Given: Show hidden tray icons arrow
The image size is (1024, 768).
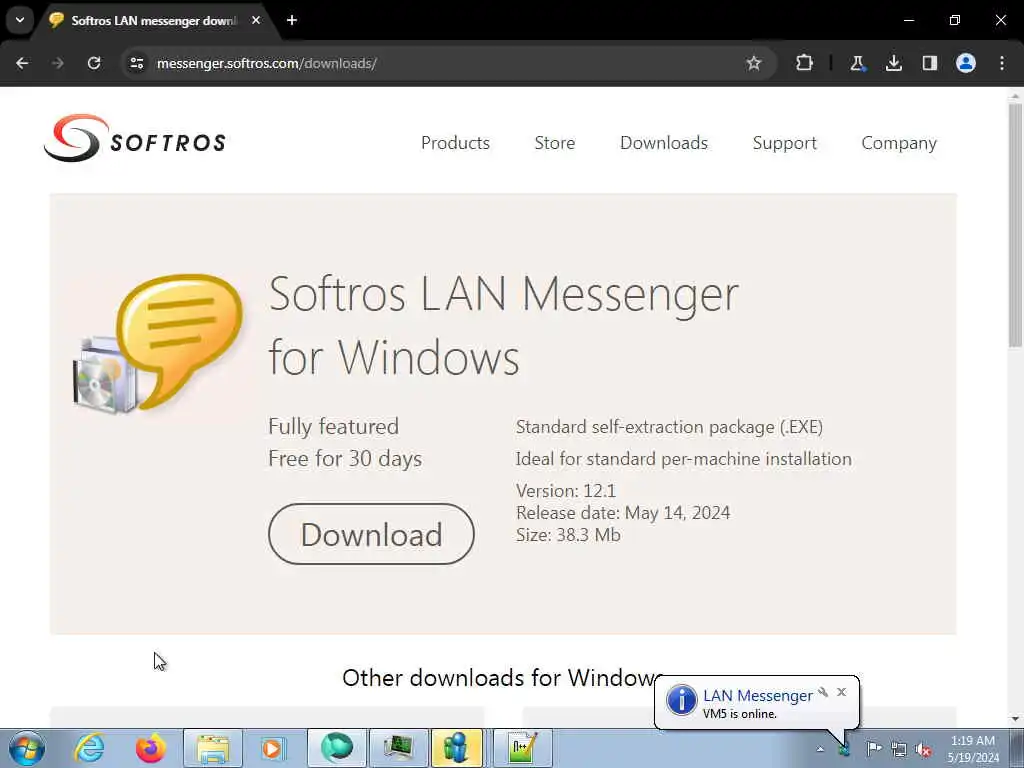Looking at the screenshot, I should point(820,749).
